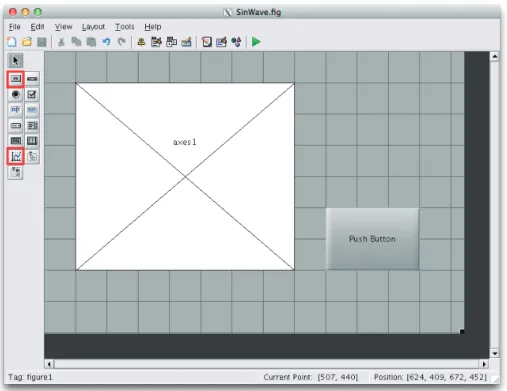Open the Menu Editor

tap(156, 42)
